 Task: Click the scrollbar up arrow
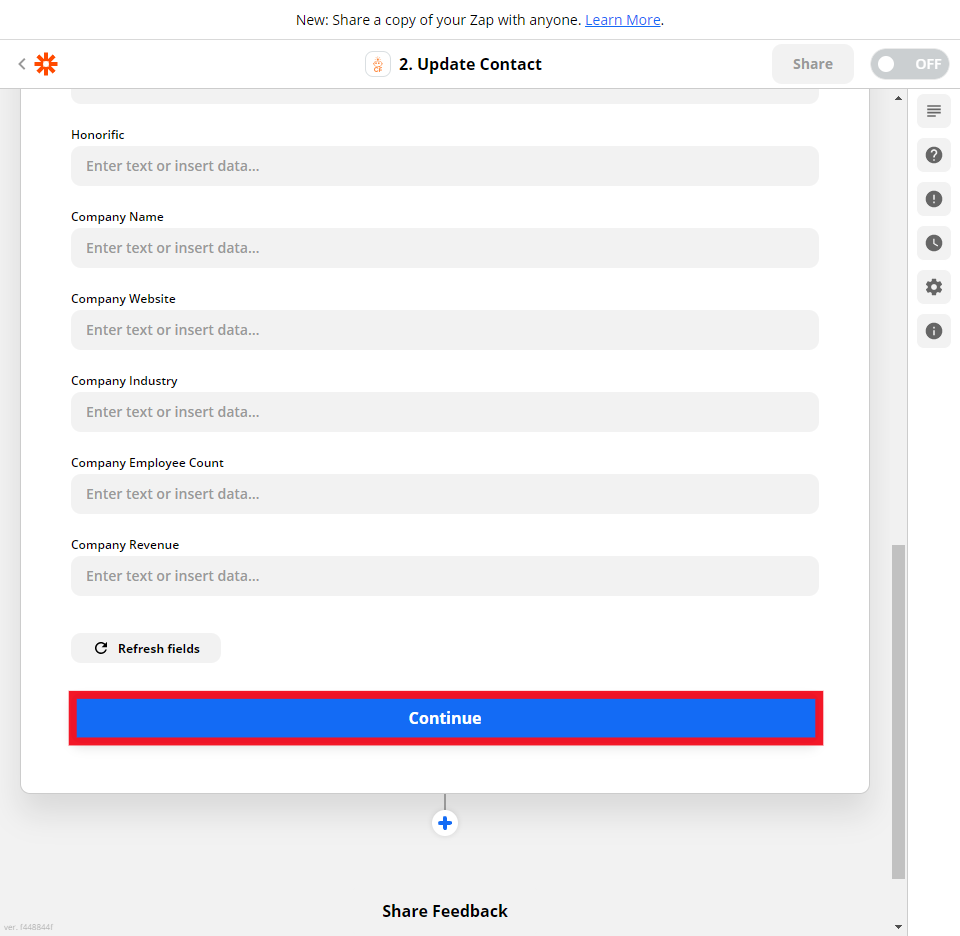pyautogui.click(x=898, y=98)
